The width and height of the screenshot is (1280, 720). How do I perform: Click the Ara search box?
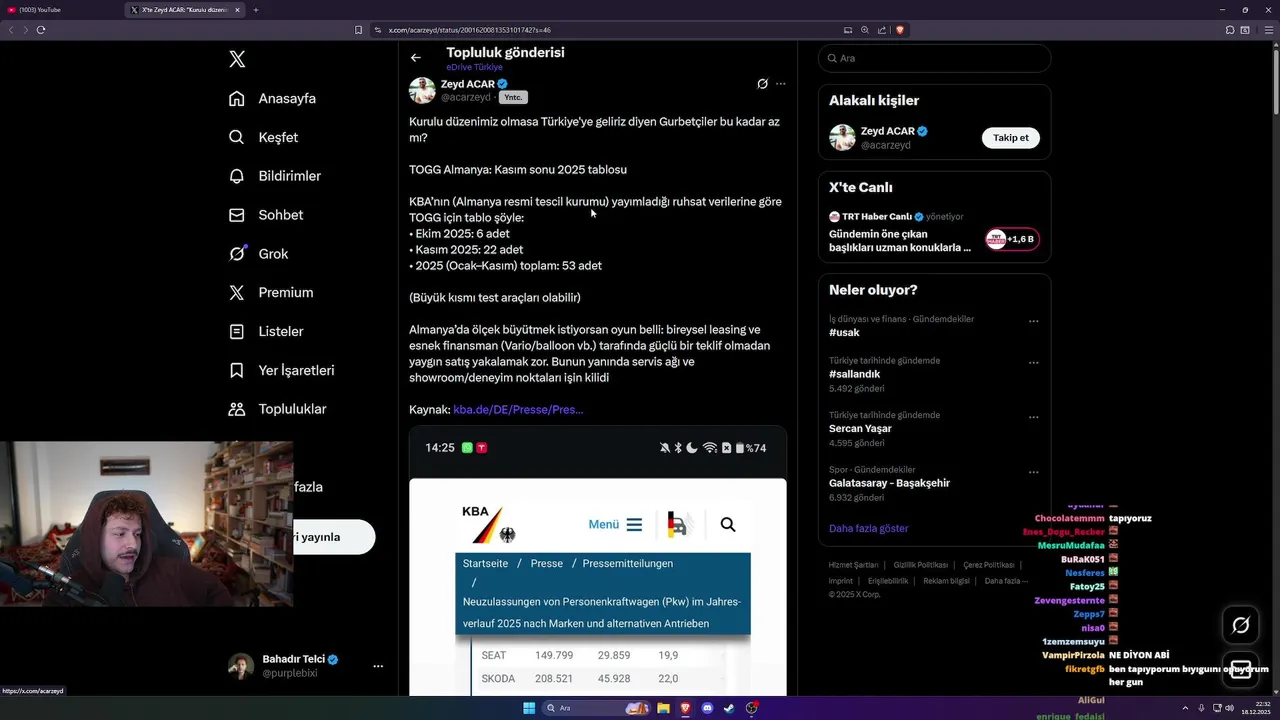pyautogui.click(x=934, y=58)
